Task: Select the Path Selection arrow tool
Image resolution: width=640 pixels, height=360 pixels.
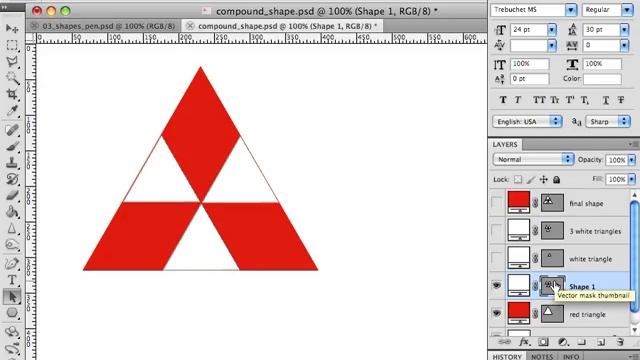Action: 12,297
